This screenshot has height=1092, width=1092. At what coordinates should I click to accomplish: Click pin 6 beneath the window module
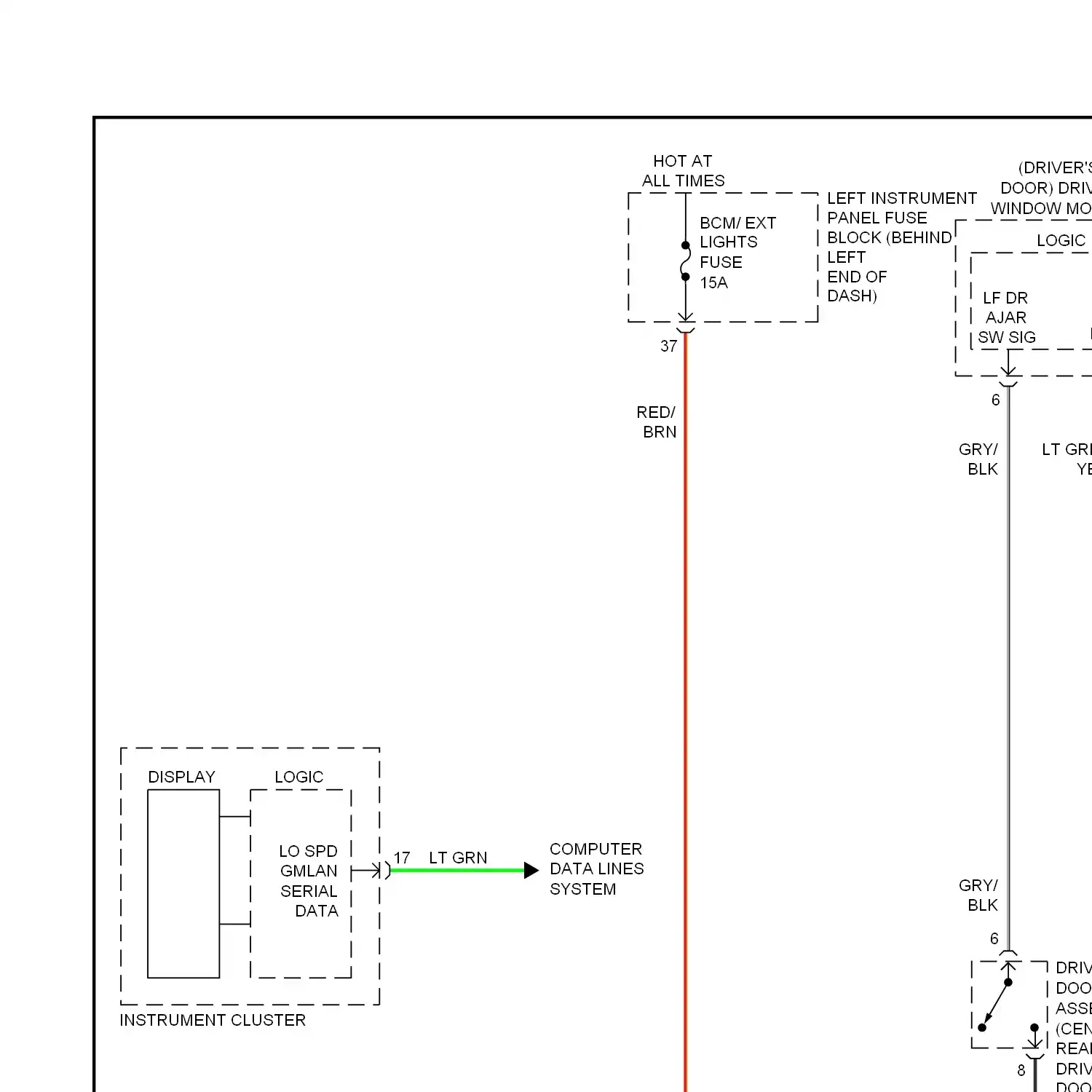(x=995, y=400)
